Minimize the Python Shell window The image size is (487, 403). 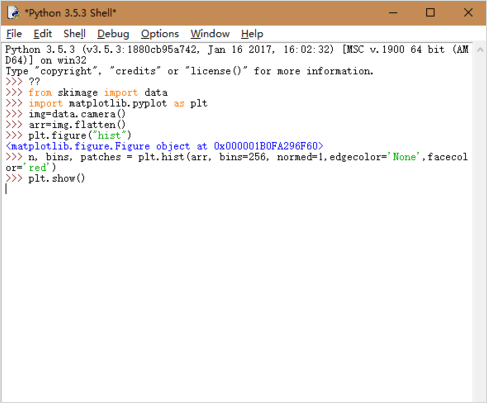pos(393,13)
